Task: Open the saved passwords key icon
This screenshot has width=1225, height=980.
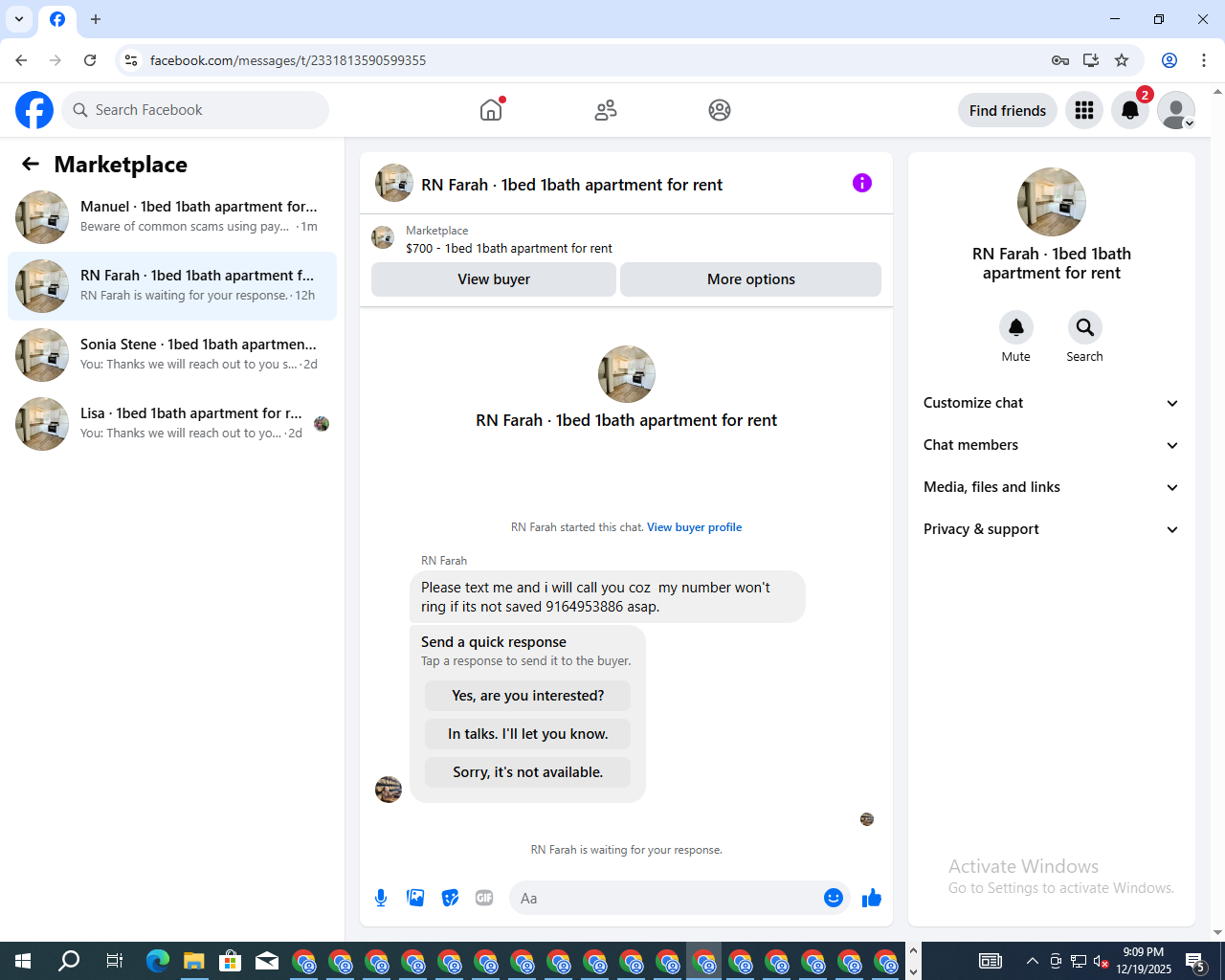Action: [x=1060, y=60]
